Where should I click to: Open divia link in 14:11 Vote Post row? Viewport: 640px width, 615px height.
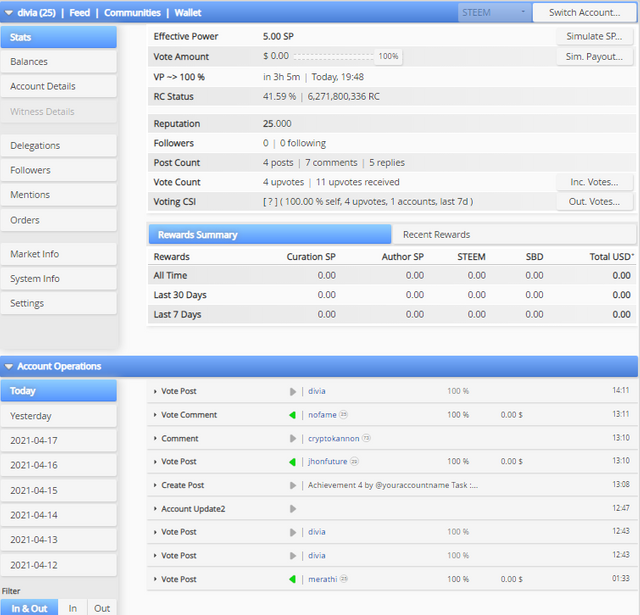317,391
